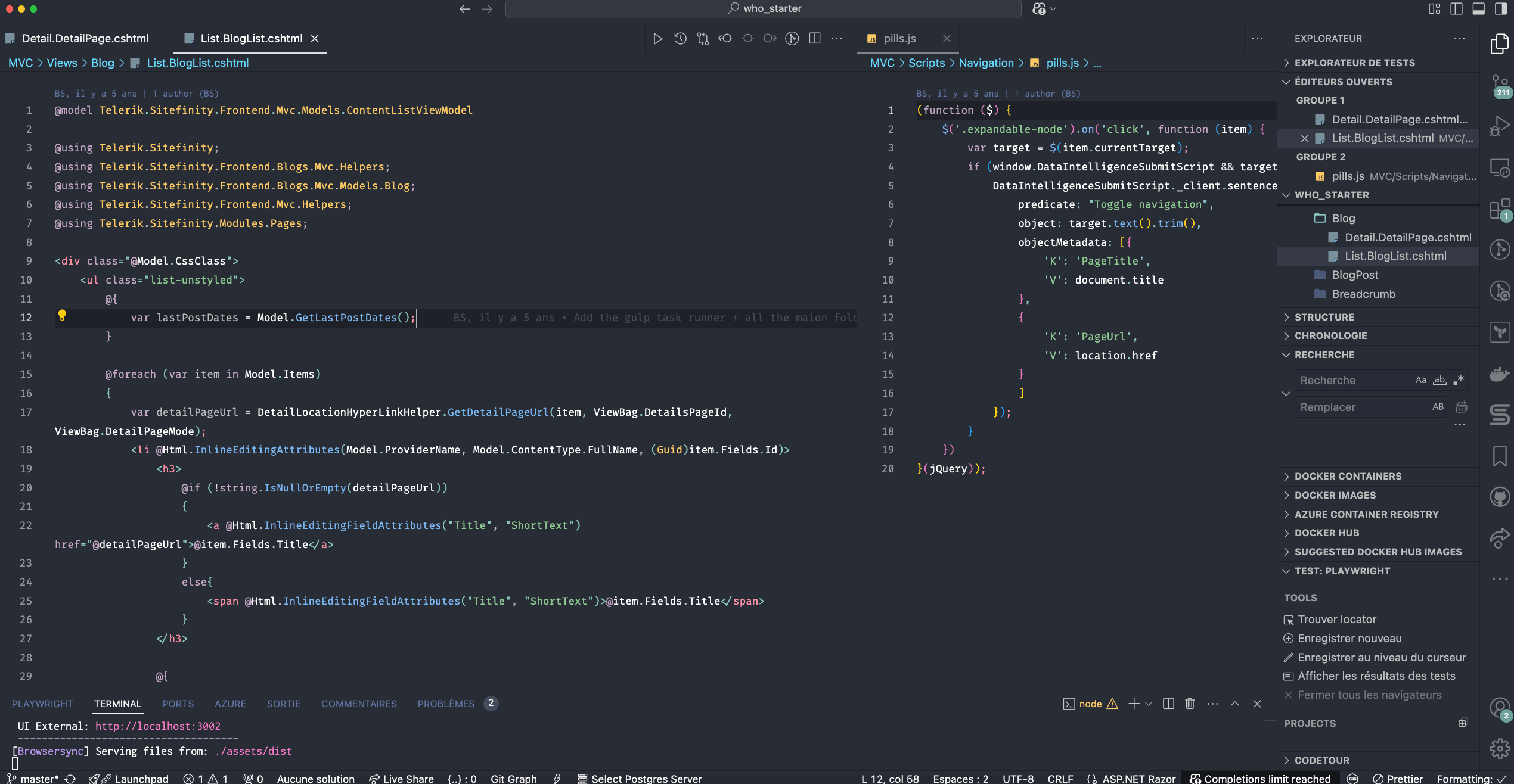Toggle Preserve Case in replace field
The image size is (1514, 784).
tap(1438, 407)
